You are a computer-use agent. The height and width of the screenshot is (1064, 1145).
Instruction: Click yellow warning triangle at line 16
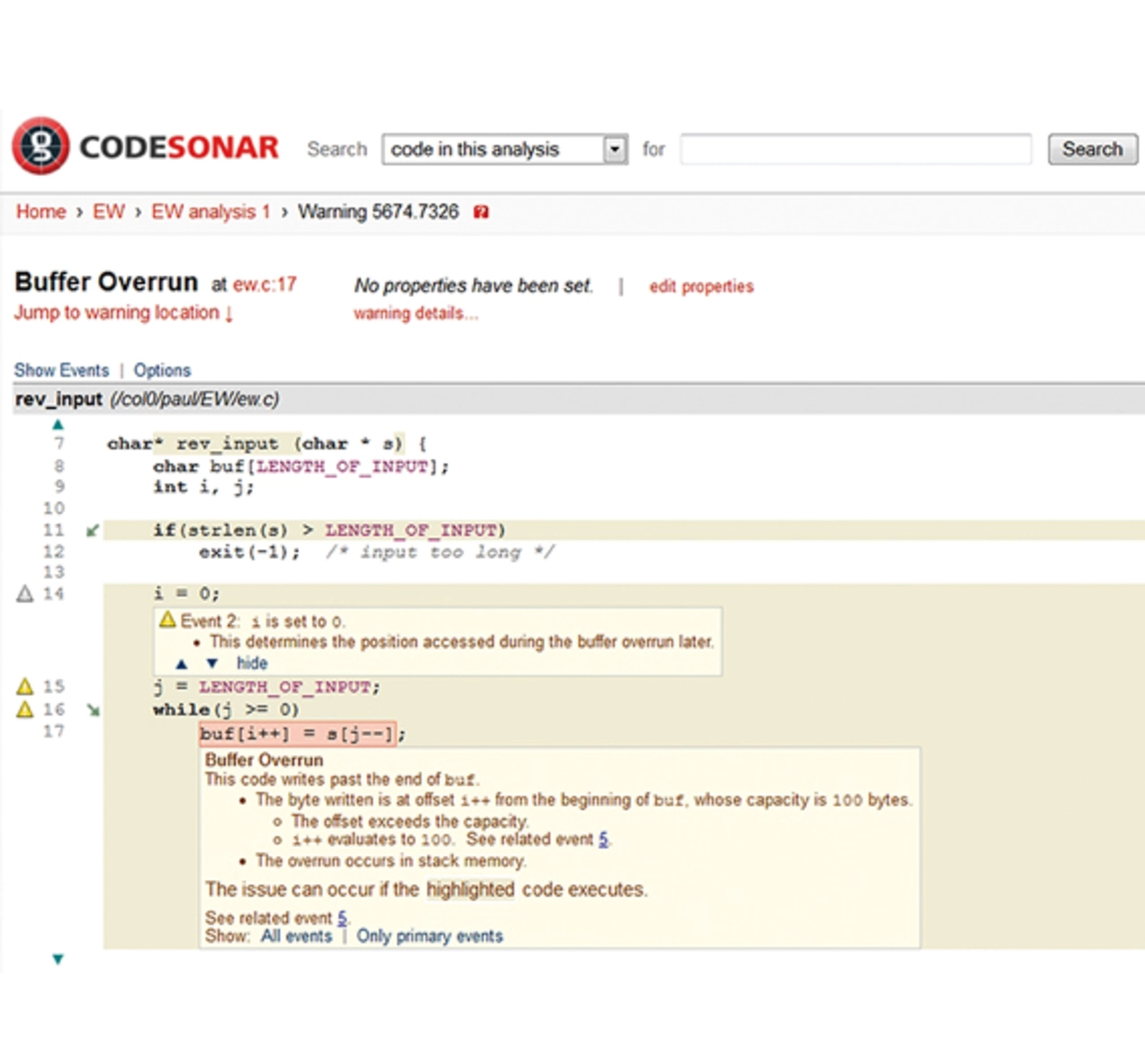point(25,710)
